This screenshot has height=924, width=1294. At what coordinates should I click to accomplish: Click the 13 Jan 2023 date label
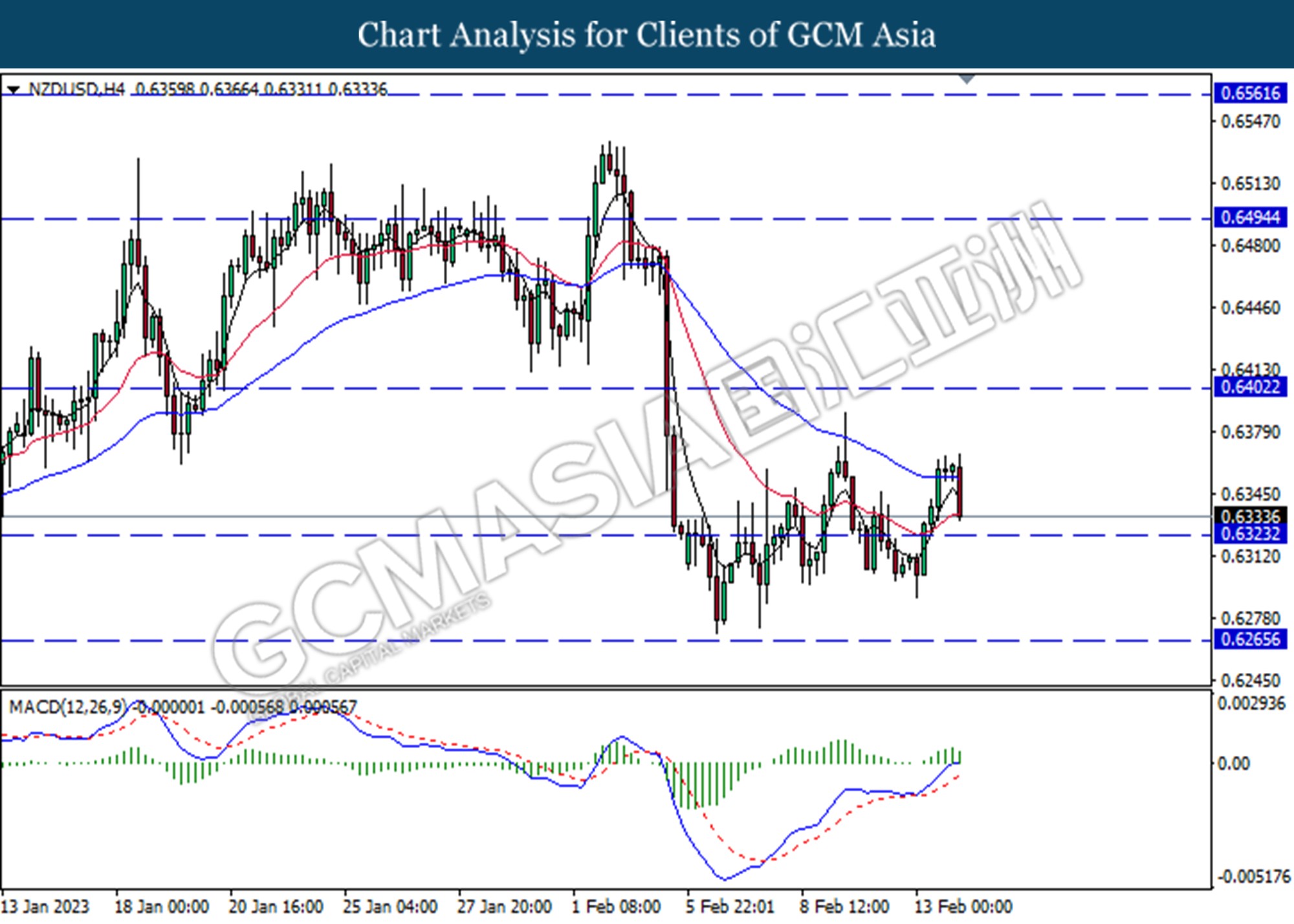click(x=45, y=907)
